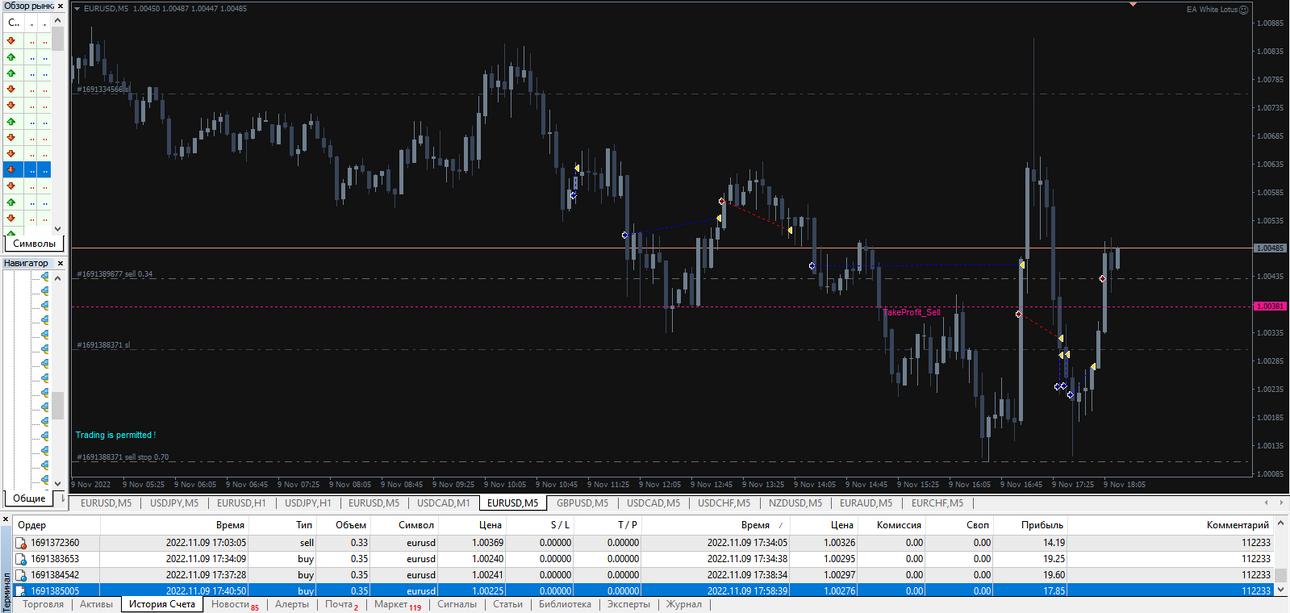The height and width of the screenshot is (613, 1290).
Task: Open the Журнал tab
Action: tap(684, 604)
